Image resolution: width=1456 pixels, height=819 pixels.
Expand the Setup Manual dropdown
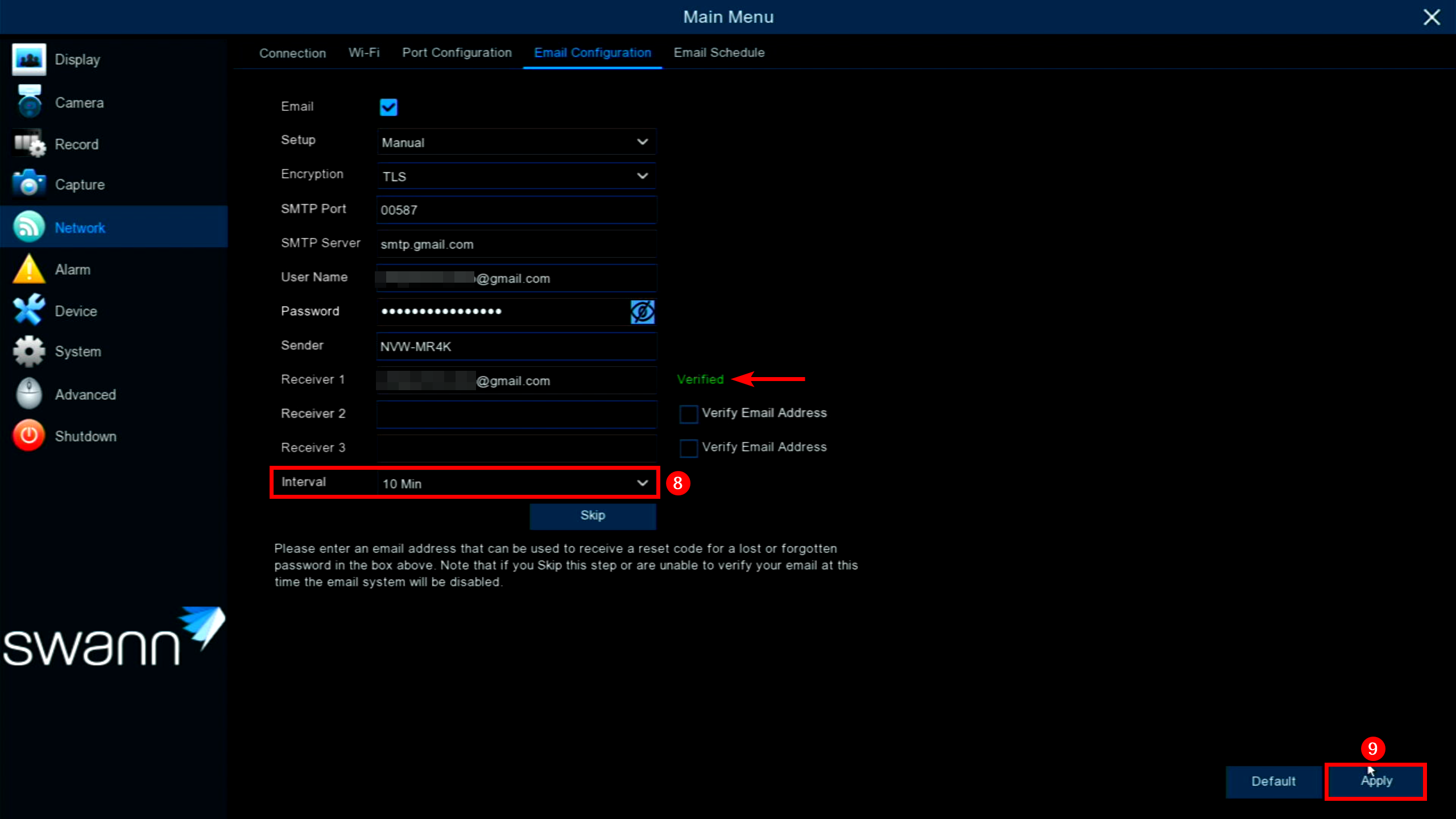pyautogui.click(x=516, y=142)
